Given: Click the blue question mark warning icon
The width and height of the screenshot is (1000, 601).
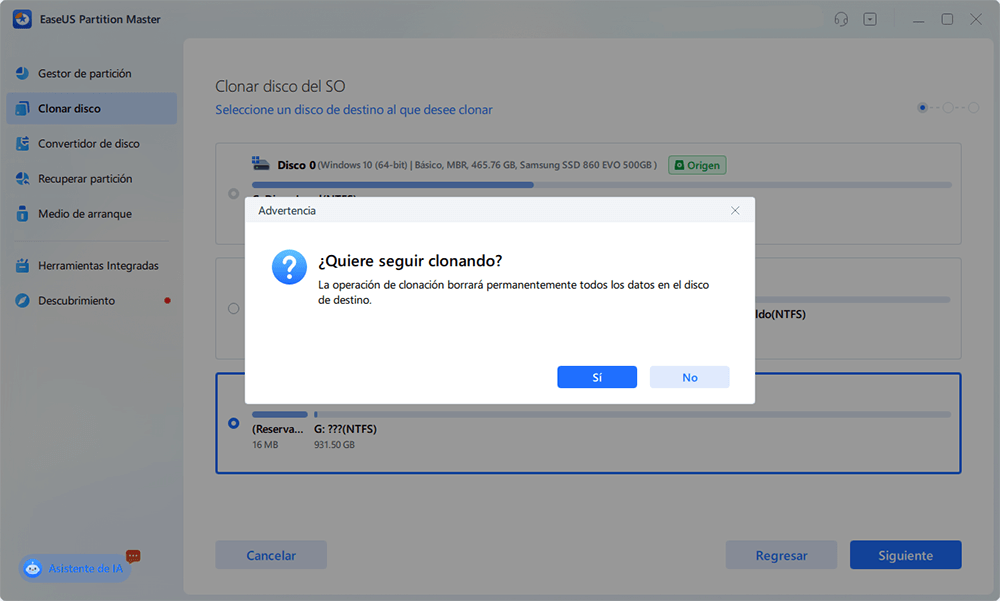Looking at the screenshot, I should pyautogui.click(x=289, y=268).
